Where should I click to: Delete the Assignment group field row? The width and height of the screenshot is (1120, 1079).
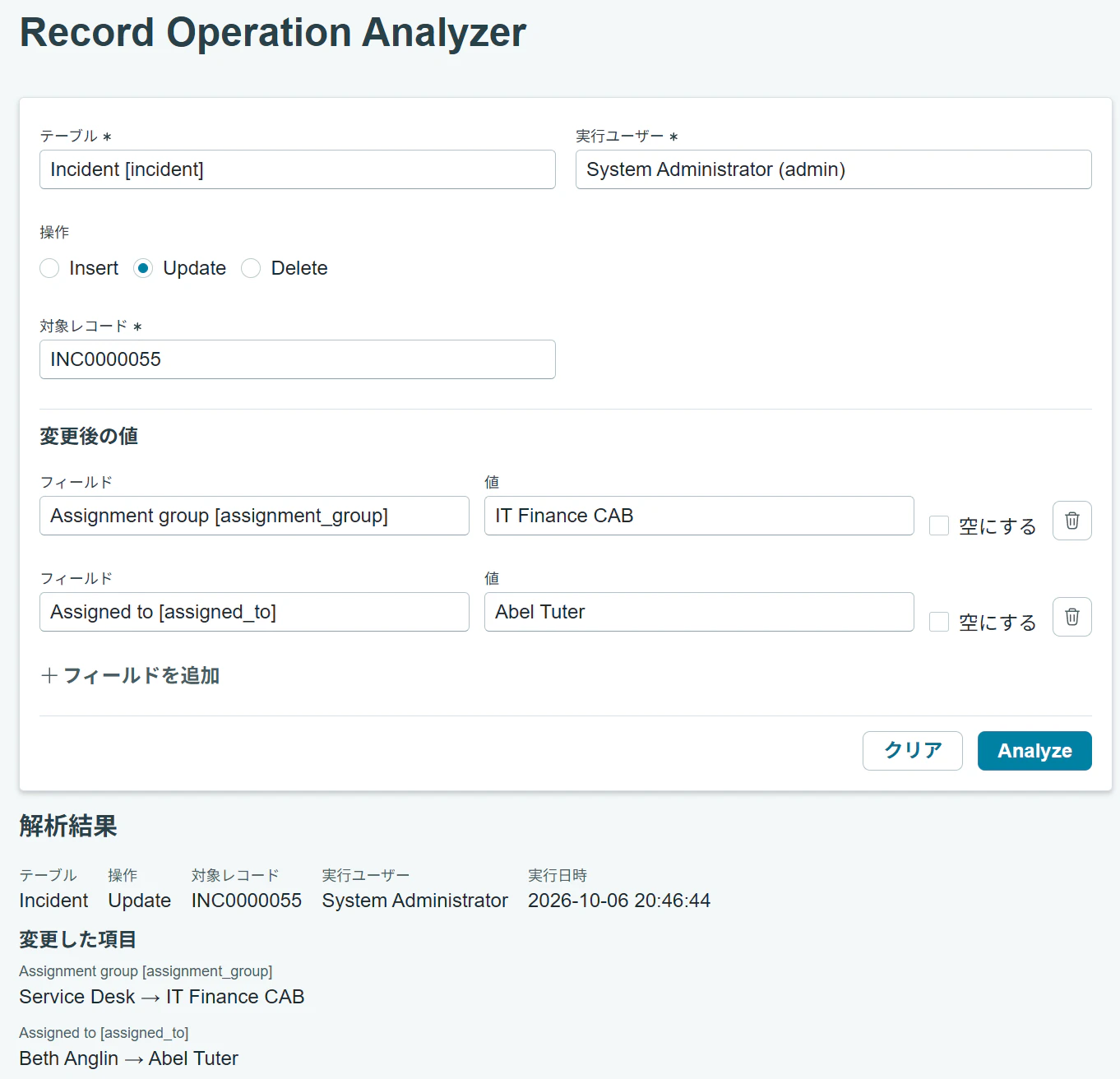coord(1072,521)
